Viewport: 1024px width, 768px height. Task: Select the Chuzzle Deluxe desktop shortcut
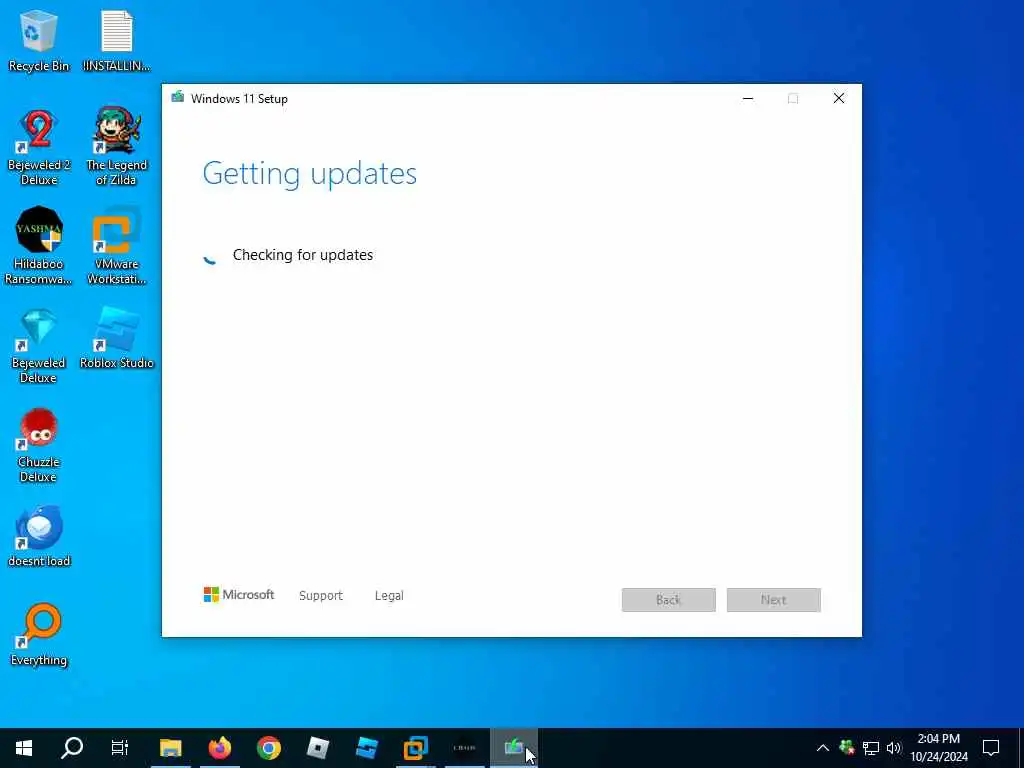coord(39,445)
